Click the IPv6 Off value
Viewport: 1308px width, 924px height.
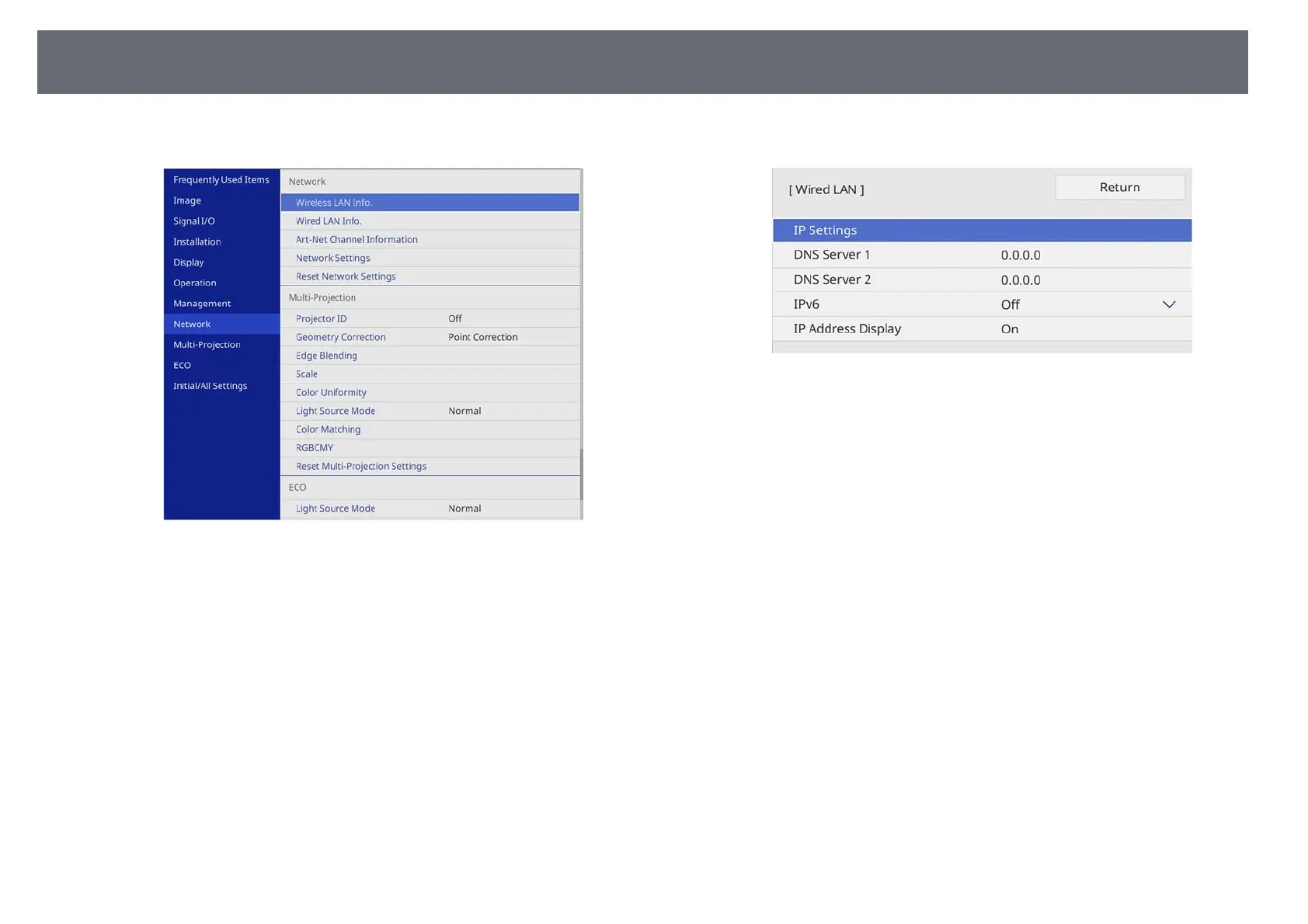pos(1010,304)
